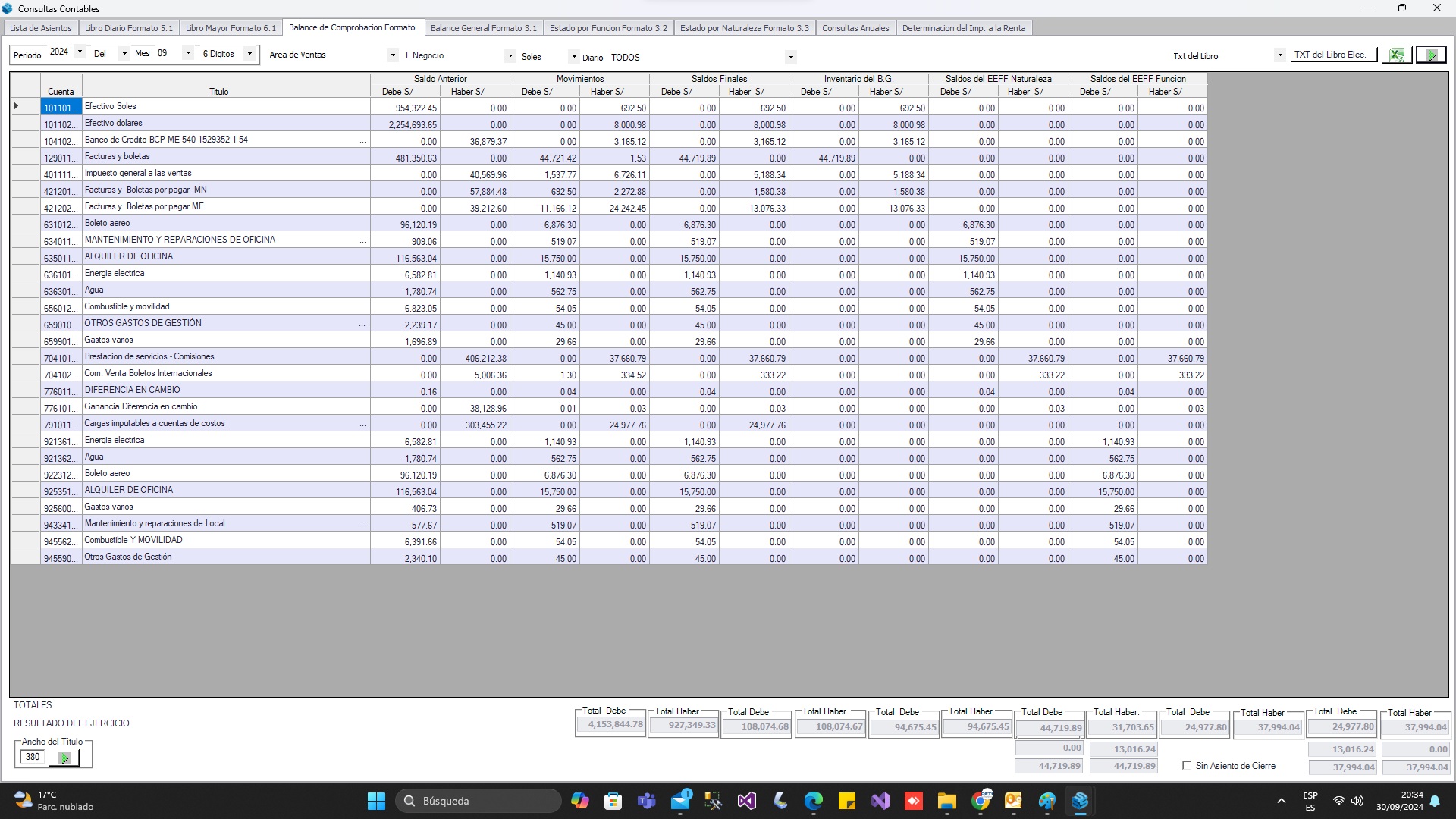
Task: Enable the Sin Asiento de Cierre checkbox
Action: (1187, 766)
